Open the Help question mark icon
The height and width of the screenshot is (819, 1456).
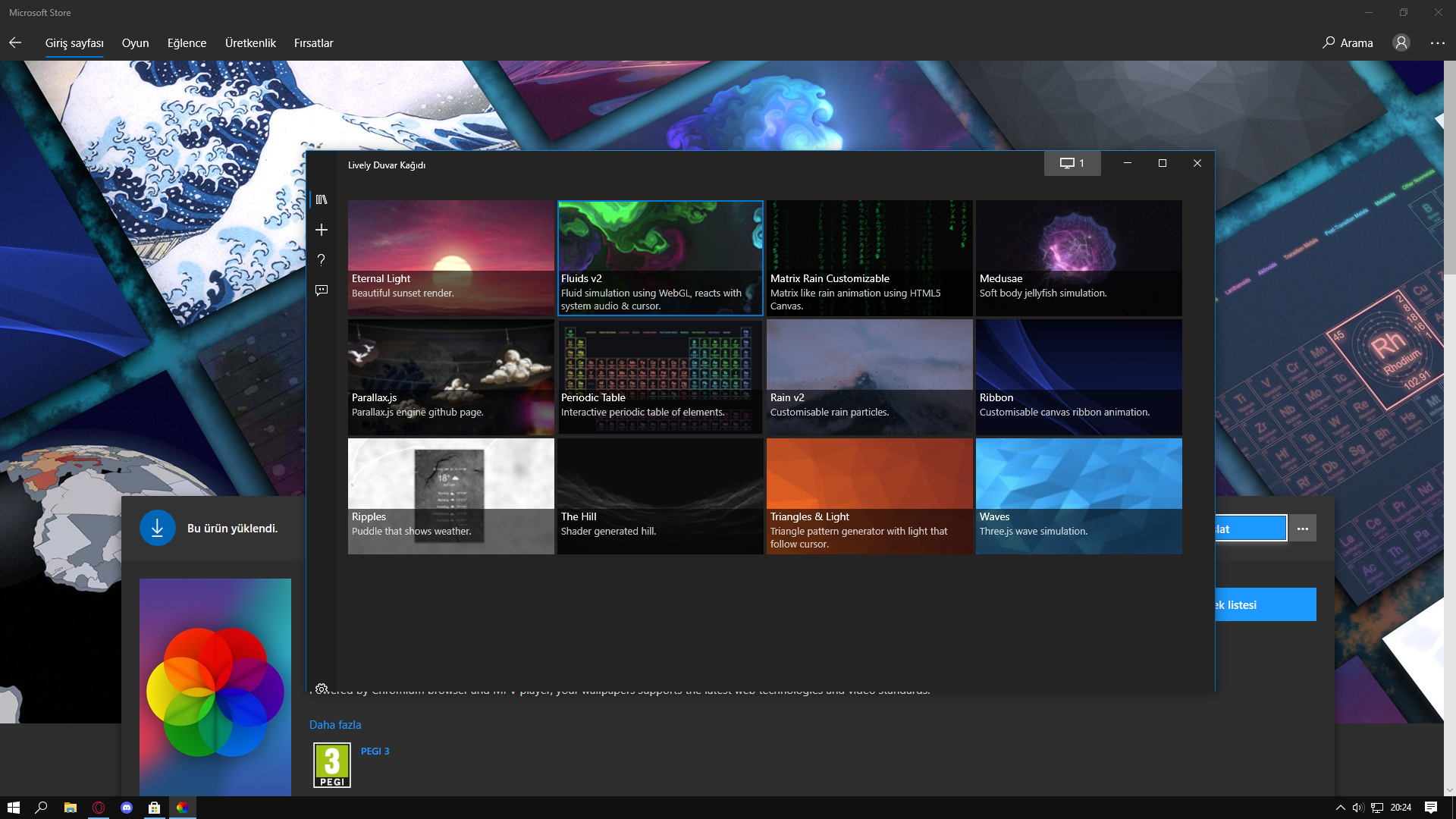point(322,260)
